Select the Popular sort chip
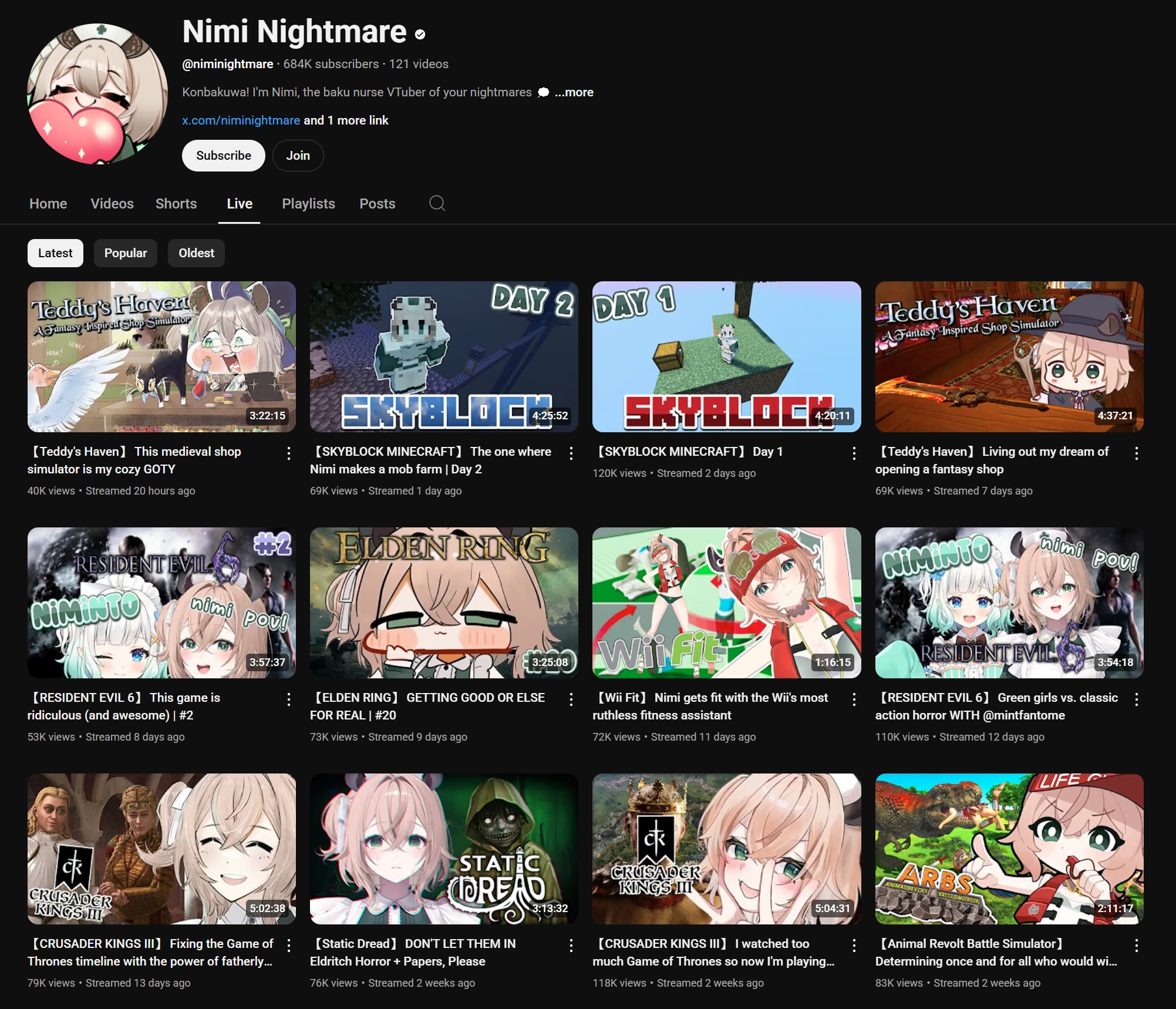 tap(125, 253)
